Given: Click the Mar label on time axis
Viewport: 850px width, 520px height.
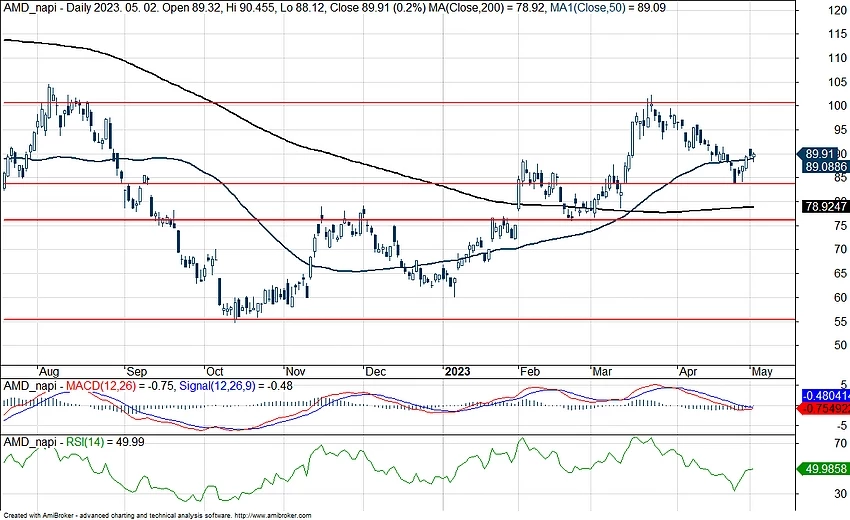Looking at the screenshot, I should tap(602, 372).
